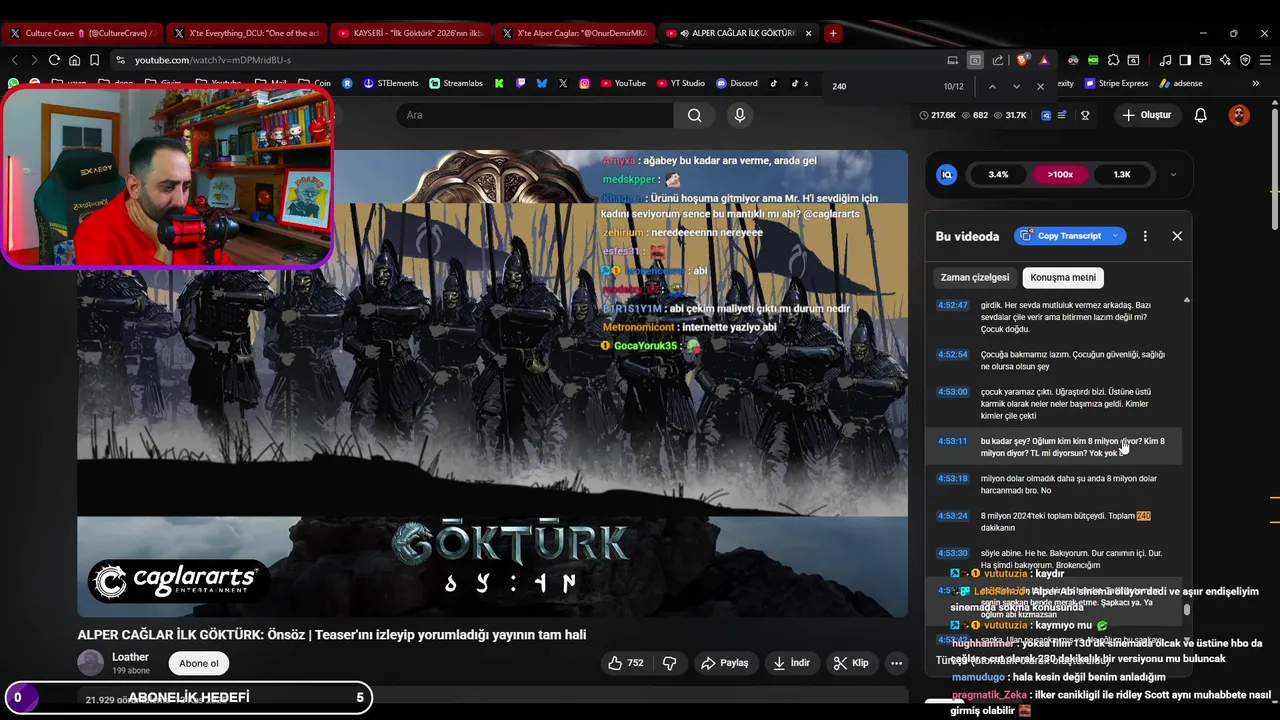Image resolution: width=1280 pixels, height=720 pixels.
Task: Open the Brave wallet icon
Action: [1205, 60]
